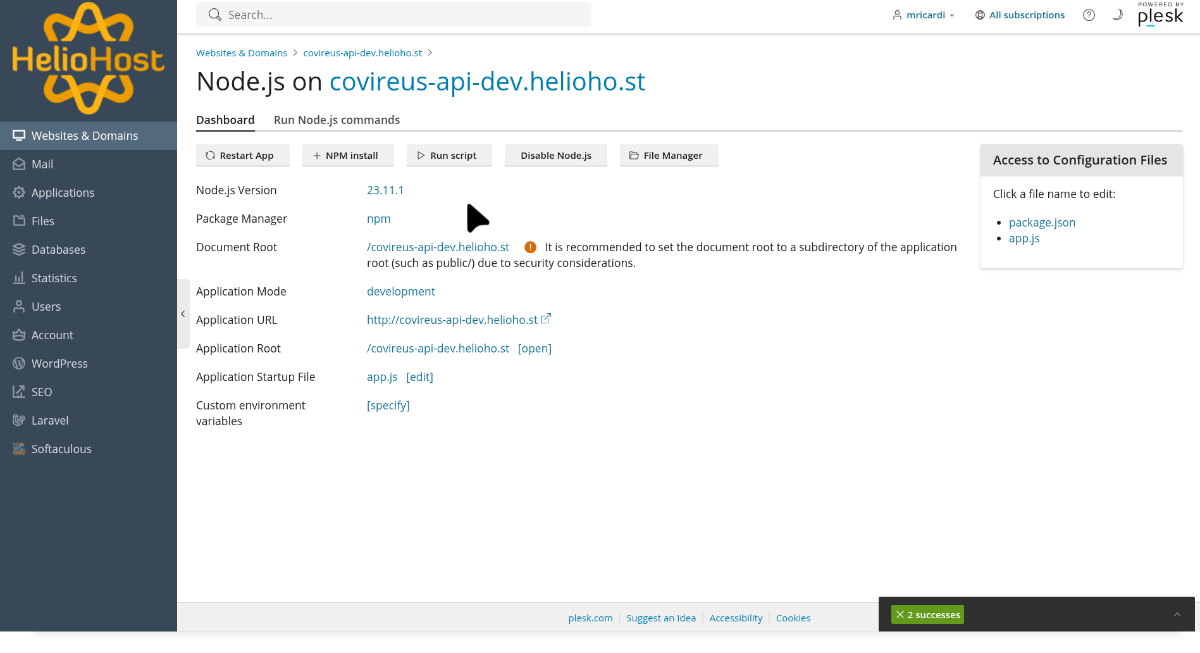Open the Mail sidebar section
Image resolution: width=1200 pixels, height=653 pixels.
pyautogui.click(x=42, y=164)
